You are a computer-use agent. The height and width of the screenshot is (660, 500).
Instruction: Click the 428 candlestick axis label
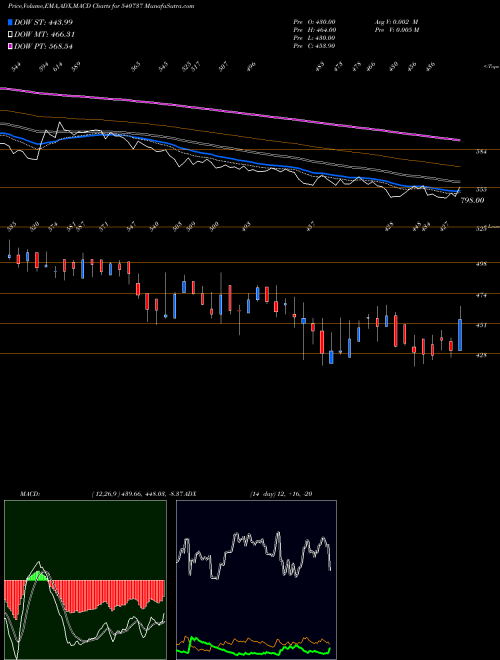[x=481, y=355]
